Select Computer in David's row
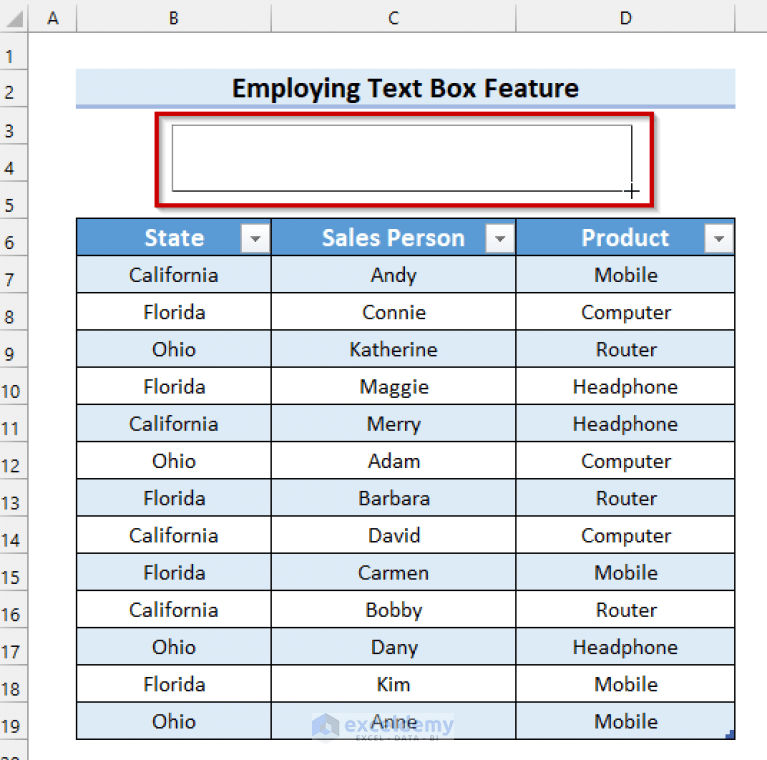This screenshot has height=760, width=767. click(625, 535)
